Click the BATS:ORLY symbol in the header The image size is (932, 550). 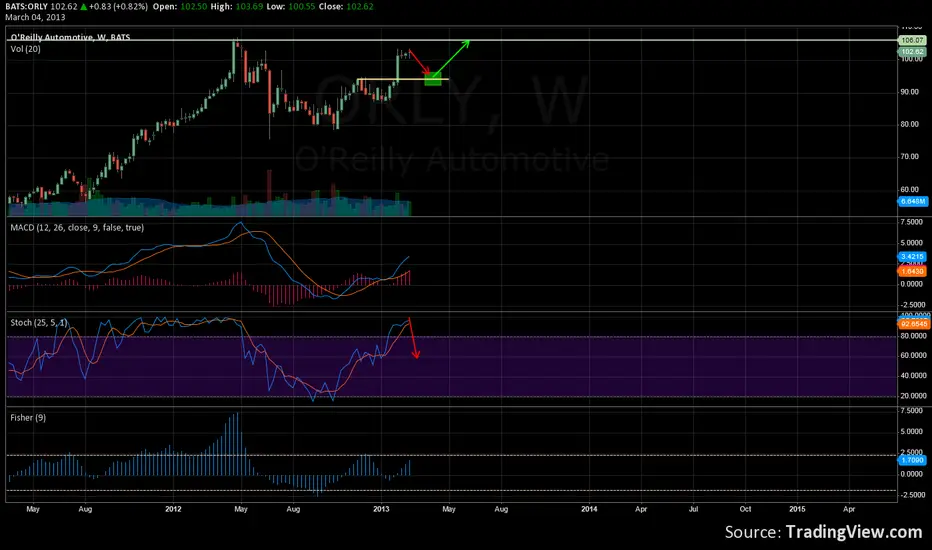tap(26, 7)
